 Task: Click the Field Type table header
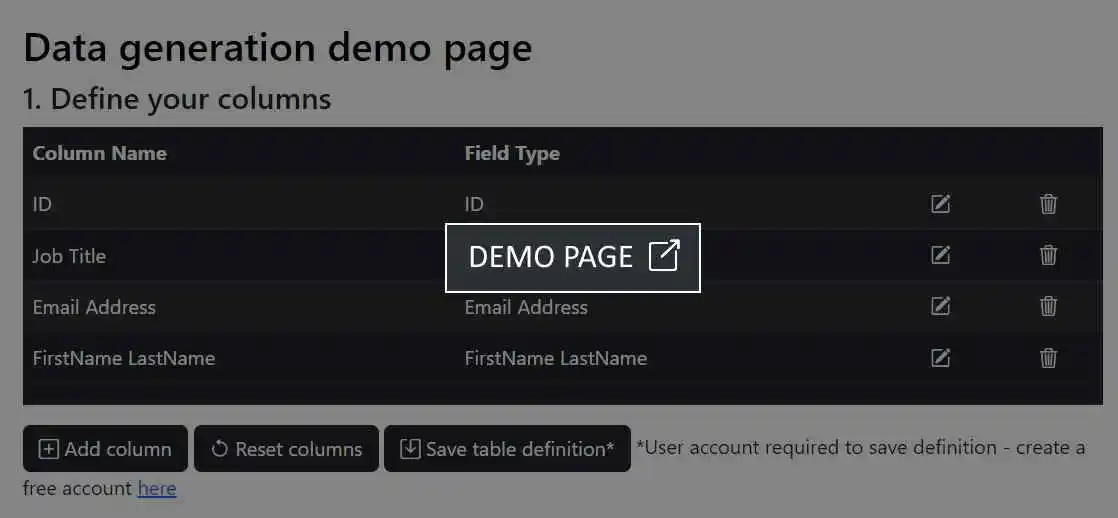512,153
